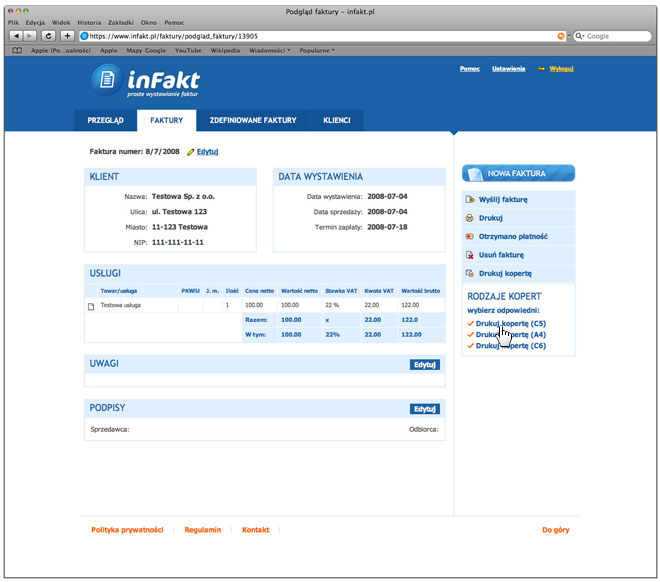660x582 pixels.
Task: Open the Okno menu
Action: point(149,23)
